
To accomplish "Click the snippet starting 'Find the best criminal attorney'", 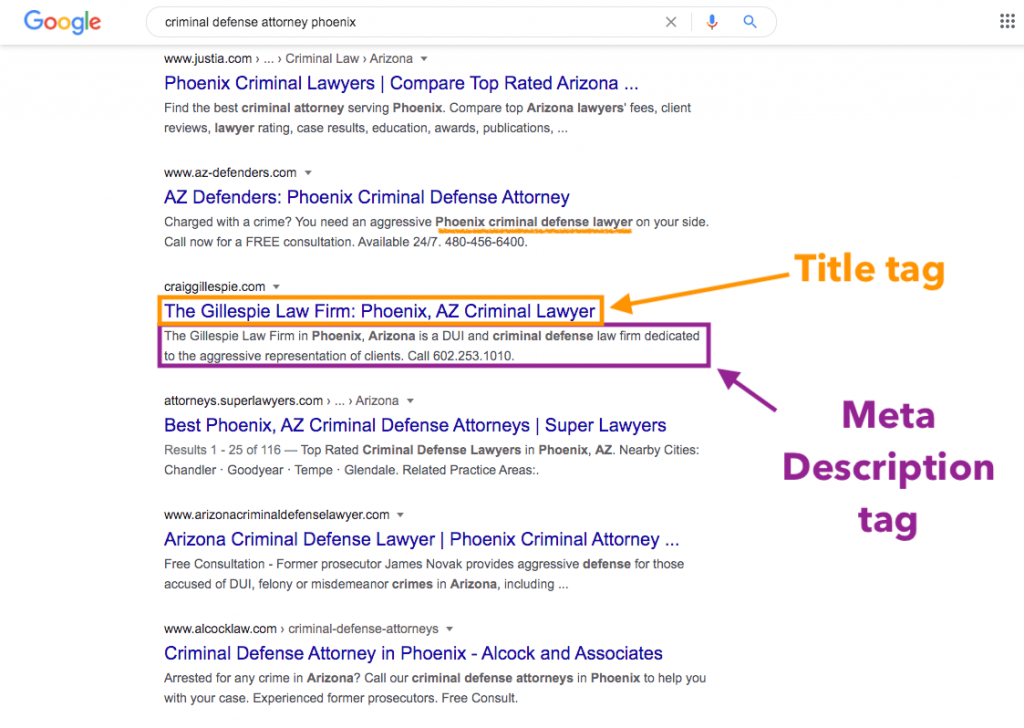I will [x=427, y=118].
